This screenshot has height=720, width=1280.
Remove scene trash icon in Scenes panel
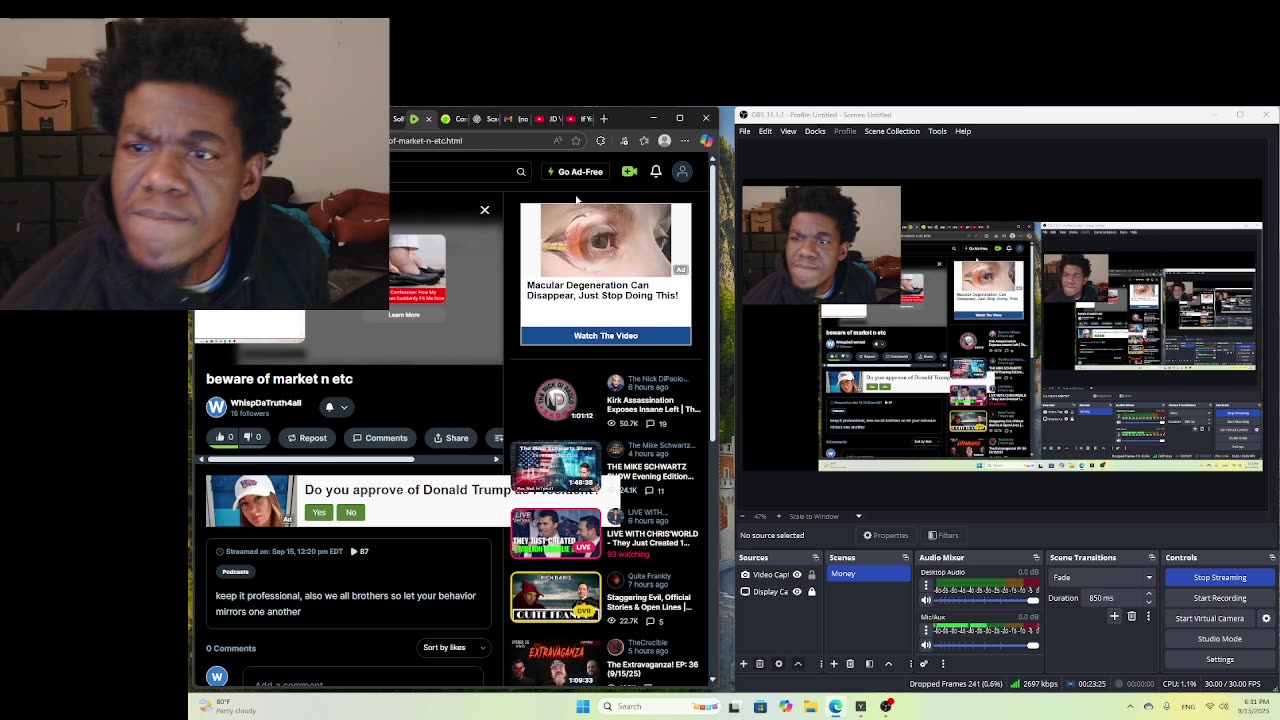click(x=850, y=663)
